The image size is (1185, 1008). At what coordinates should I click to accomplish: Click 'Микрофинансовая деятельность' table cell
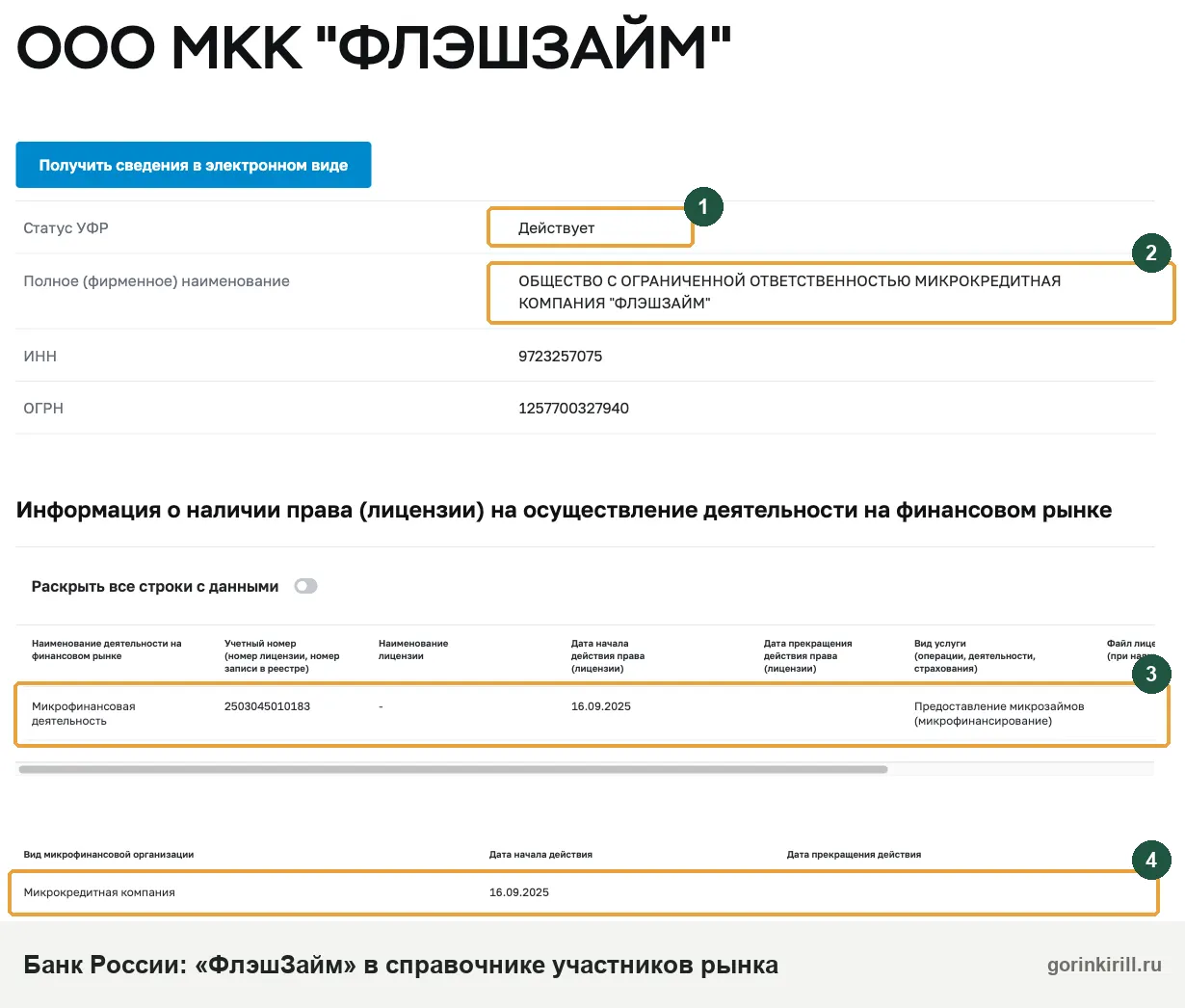coord(83,713)
